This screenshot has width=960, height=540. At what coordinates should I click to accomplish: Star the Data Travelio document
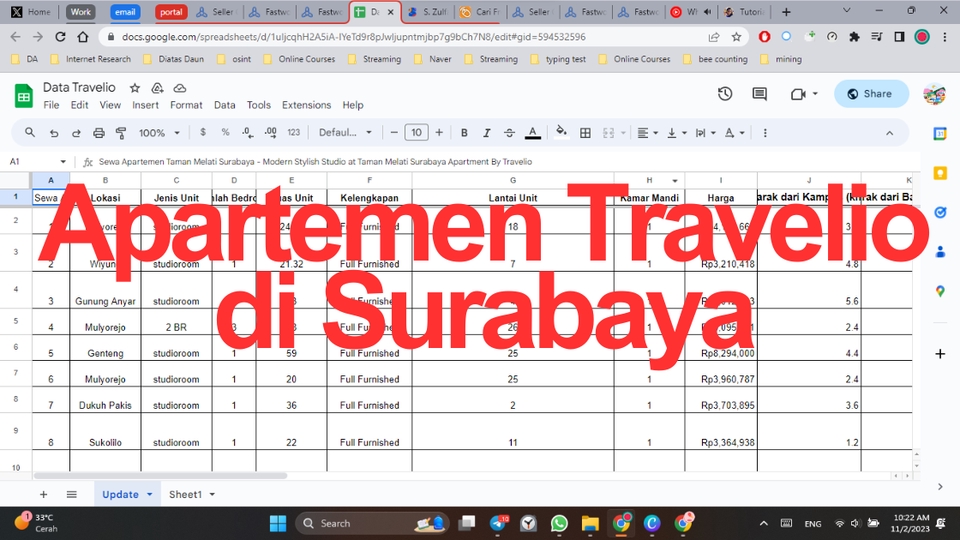tap(135, 88)
